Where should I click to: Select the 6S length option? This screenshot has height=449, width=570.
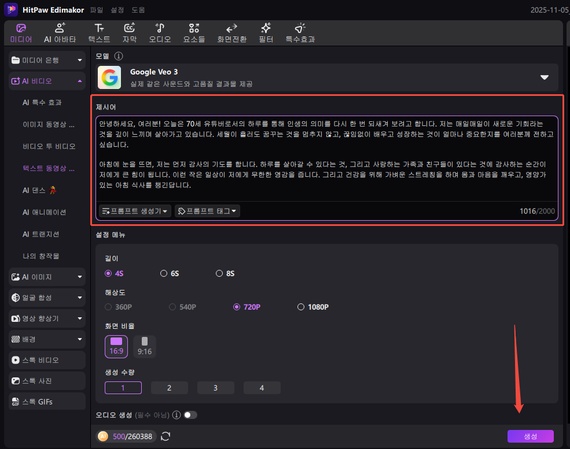[x=170, y=273]
